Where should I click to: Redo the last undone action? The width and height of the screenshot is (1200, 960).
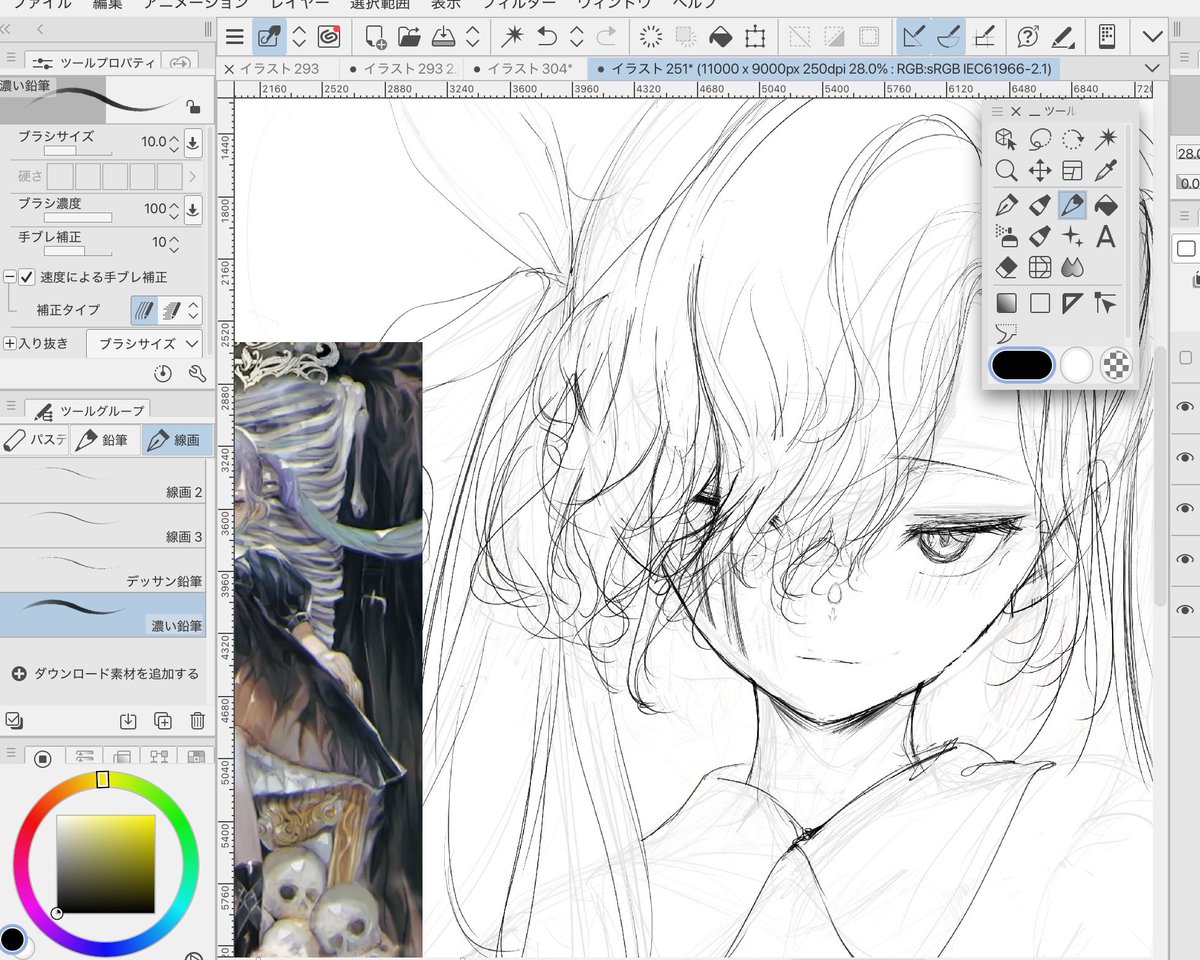coord(606,37)
